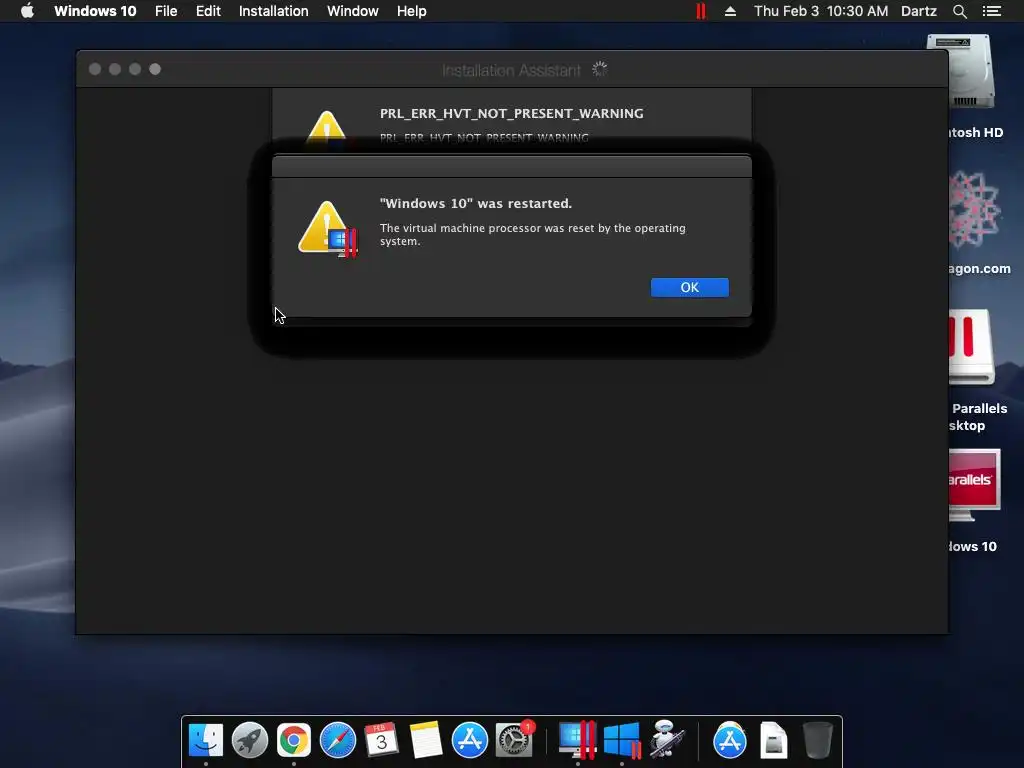1024x768 pixels.
Task: Open the Edit menu
Action: coord(208,11)
